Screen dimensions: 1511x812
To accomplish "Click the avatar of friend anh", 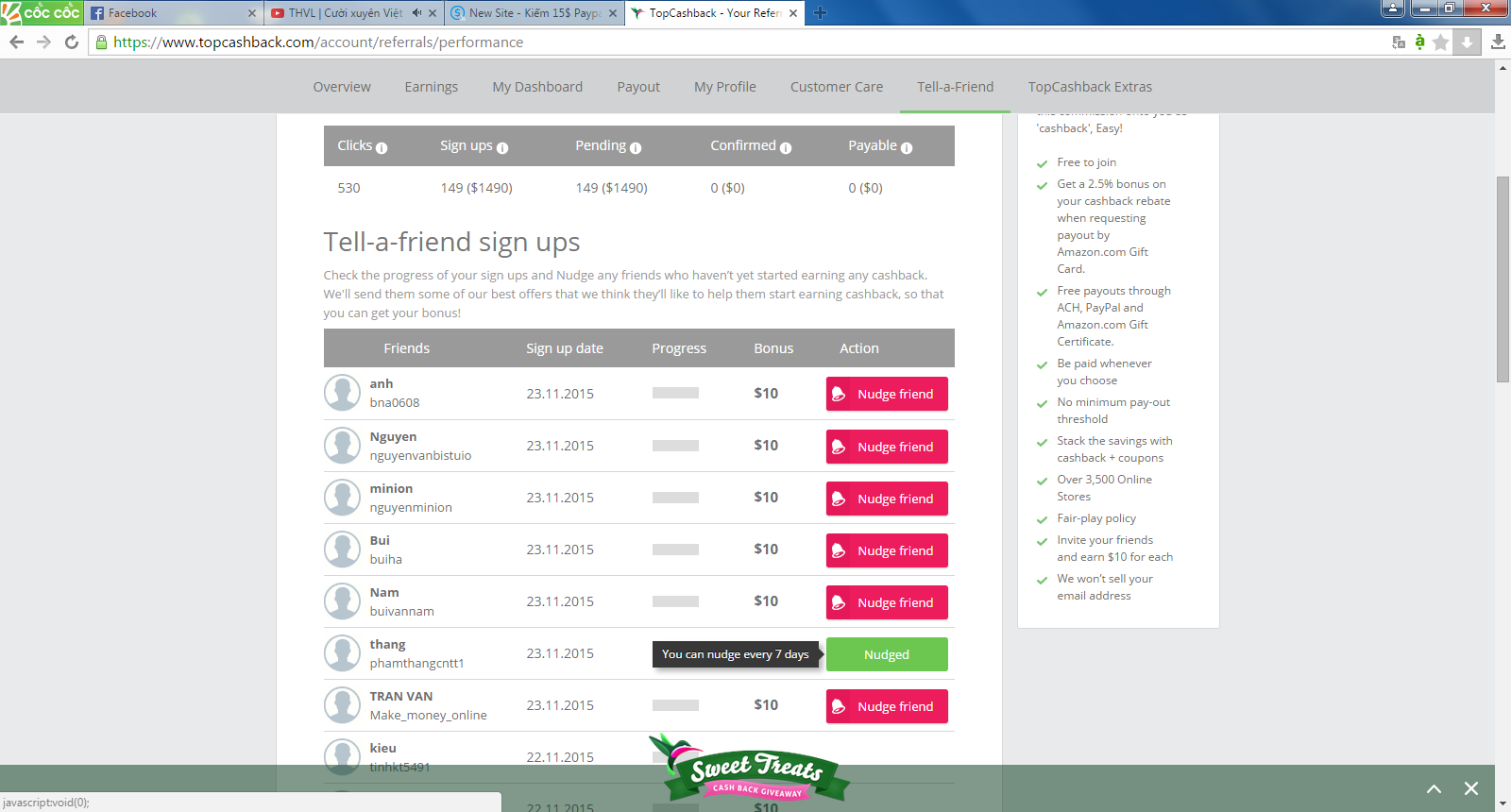I will [x=342, y=393].
